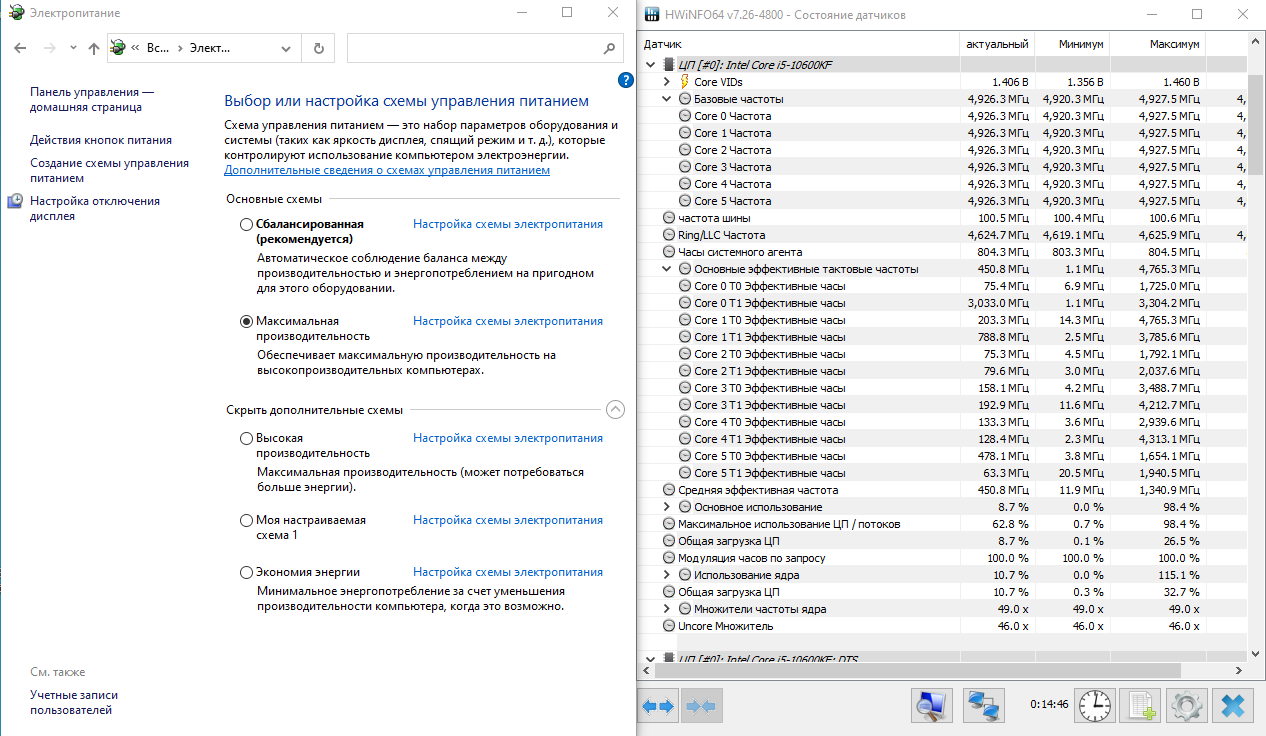Image resolution: width=1266 pixels, height=736 pixels.
Task: Select the Сбалансированная power plan
Action: (247, 225)
